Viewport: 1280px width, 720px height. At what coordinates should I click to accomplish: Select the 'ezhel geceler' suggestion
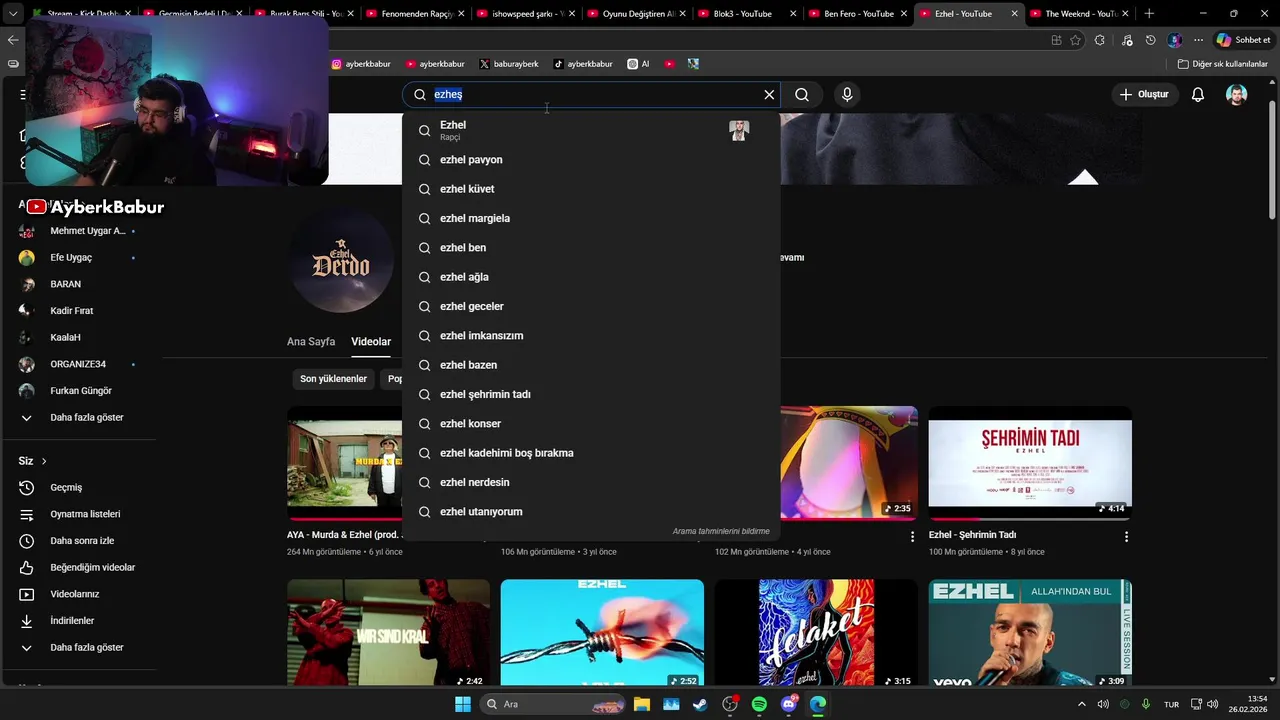point(590,306)
